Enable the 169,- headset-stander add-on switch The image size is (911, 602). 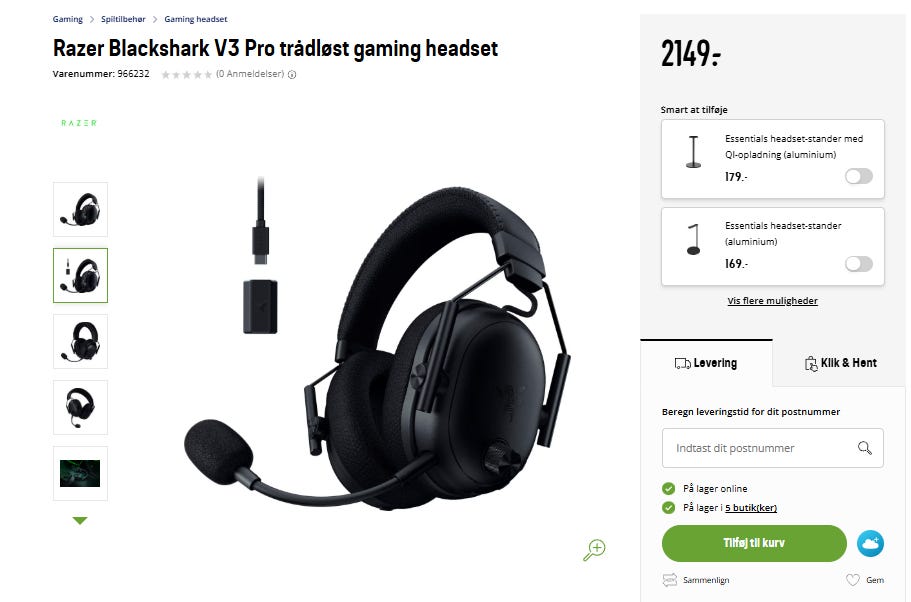point(859,264)
